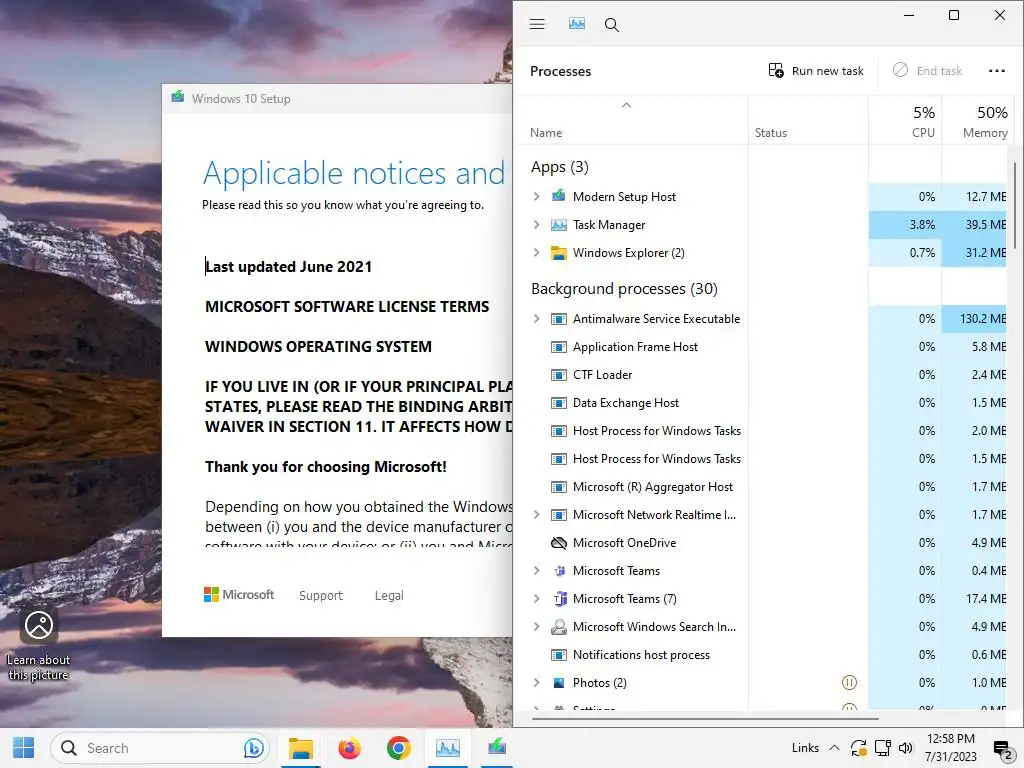Expand the Modern Setup Host process group
Image resolution: width=1024 pixels, height=768 pixels.
tap(536, 196)
